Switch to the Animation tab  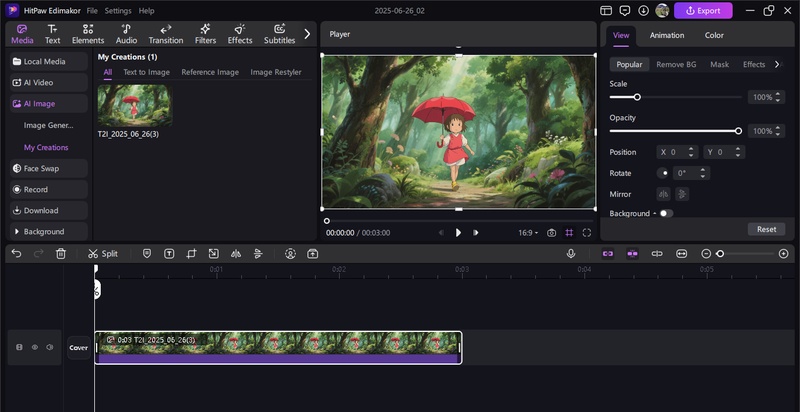coord(667,35)
